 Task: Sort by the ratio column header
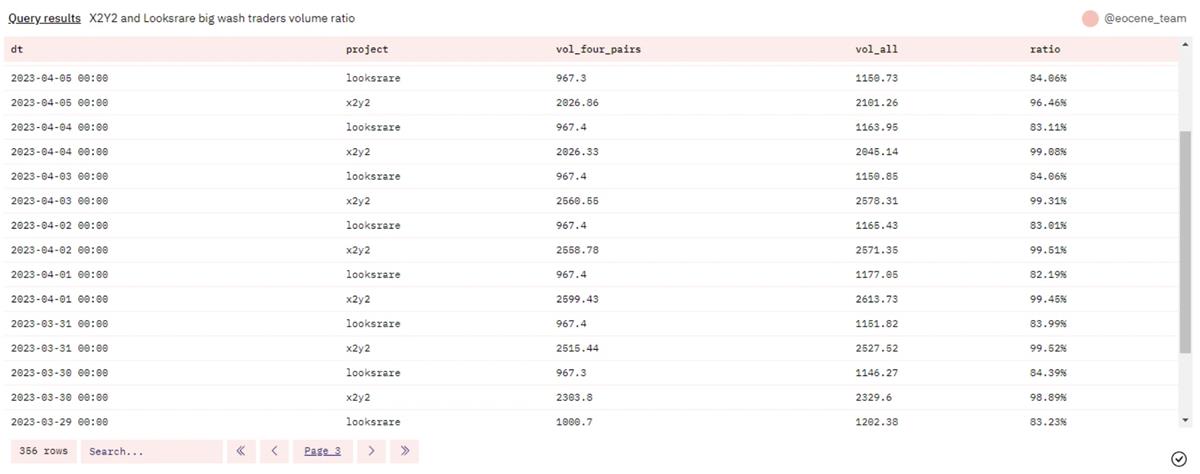[x=1045, y=49]
